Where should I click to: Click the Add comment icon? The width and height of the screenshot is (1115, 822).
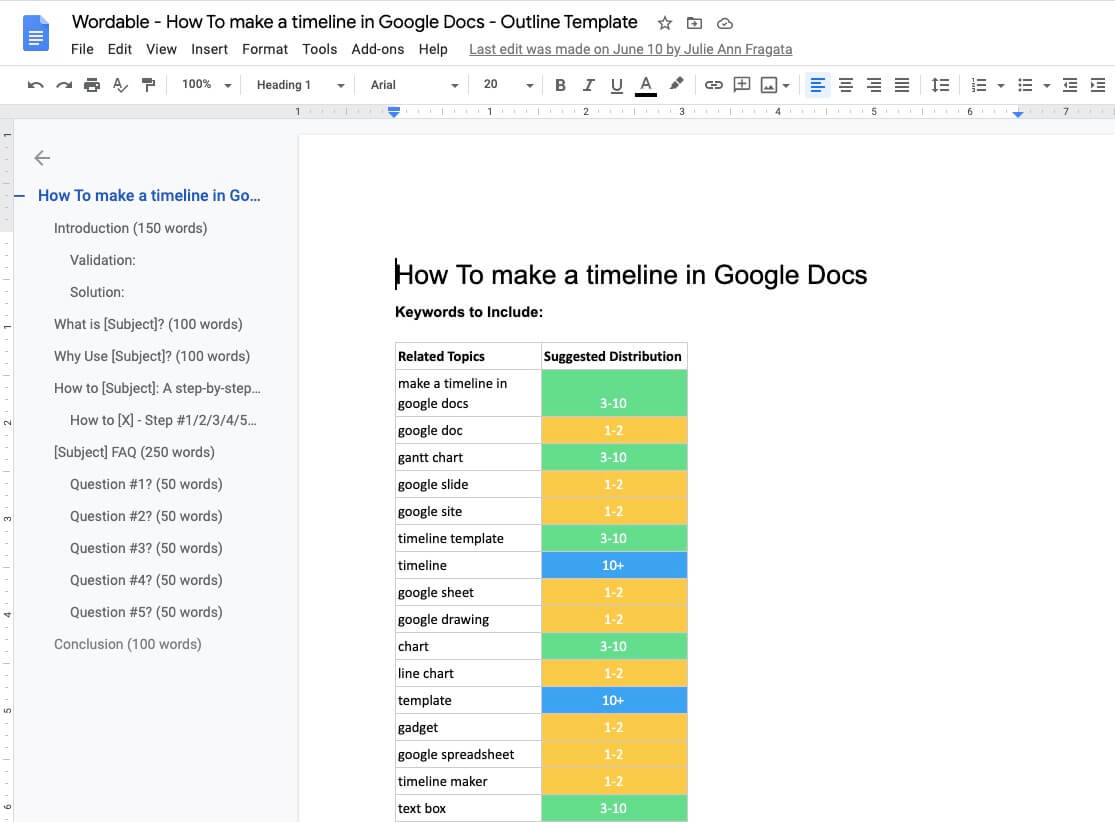click(741, 85)
